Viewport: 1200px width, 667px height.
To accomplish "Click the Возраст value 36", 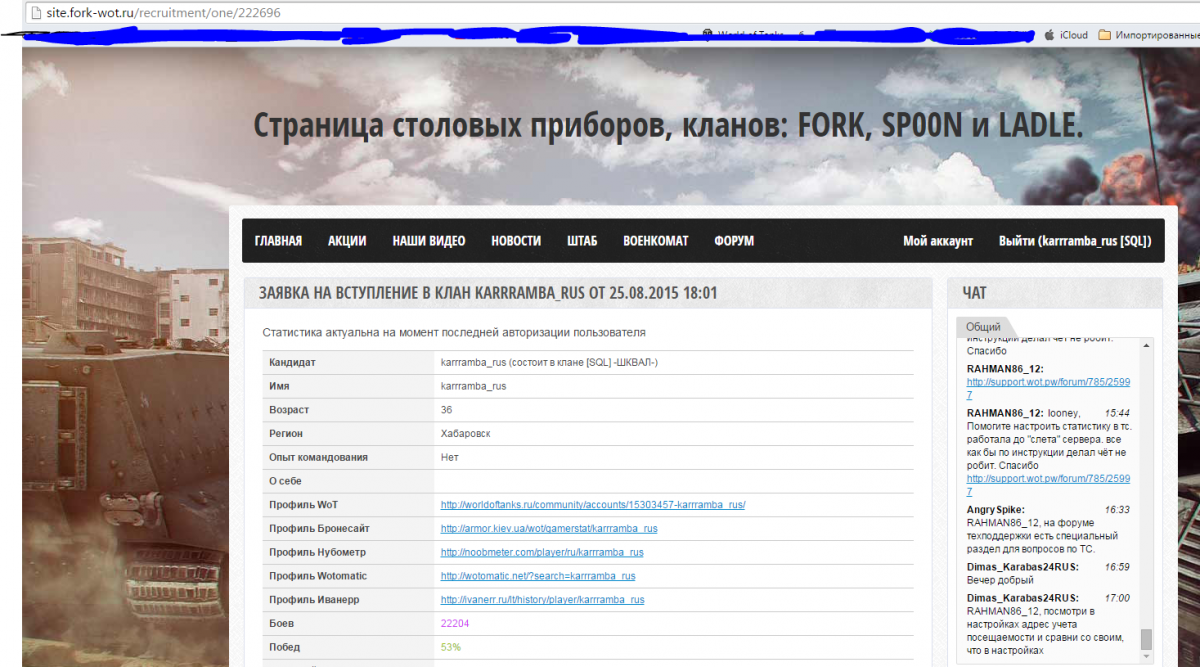I will click(446, 410).
